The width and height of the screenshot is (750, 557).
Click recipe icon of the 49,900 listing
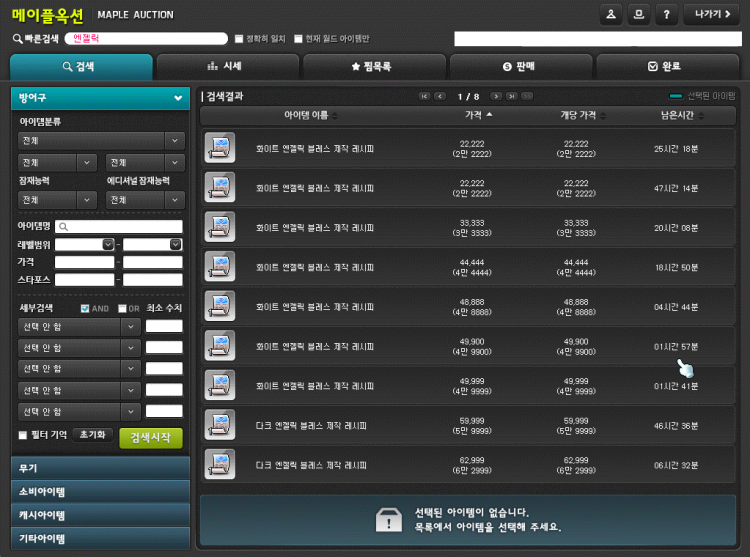coord(220,346)
